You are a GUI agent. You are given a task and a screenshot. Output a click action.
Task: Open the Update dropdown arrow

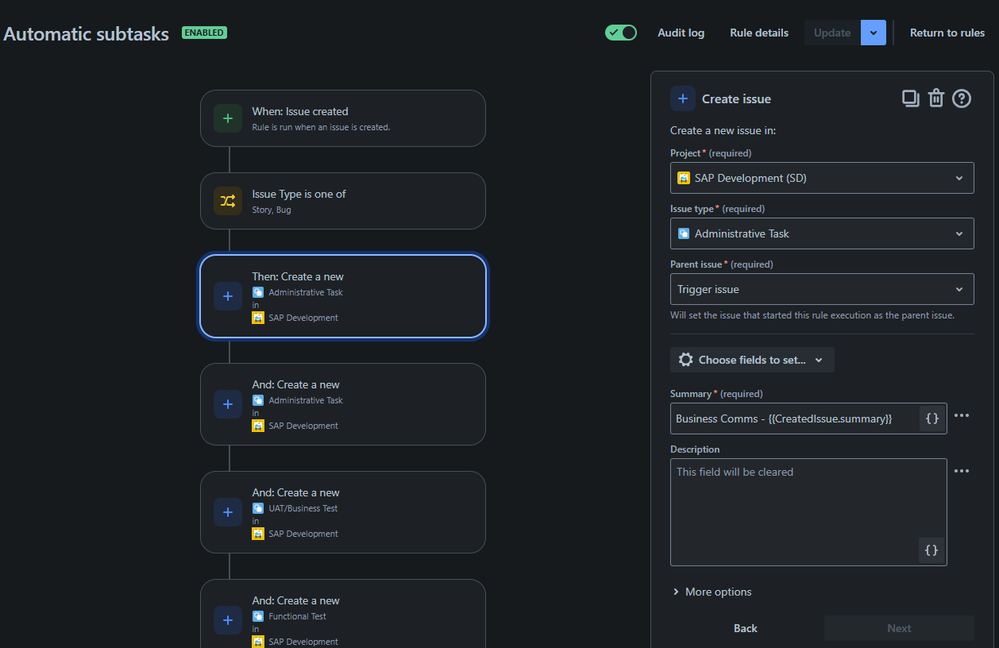[873, 32]
